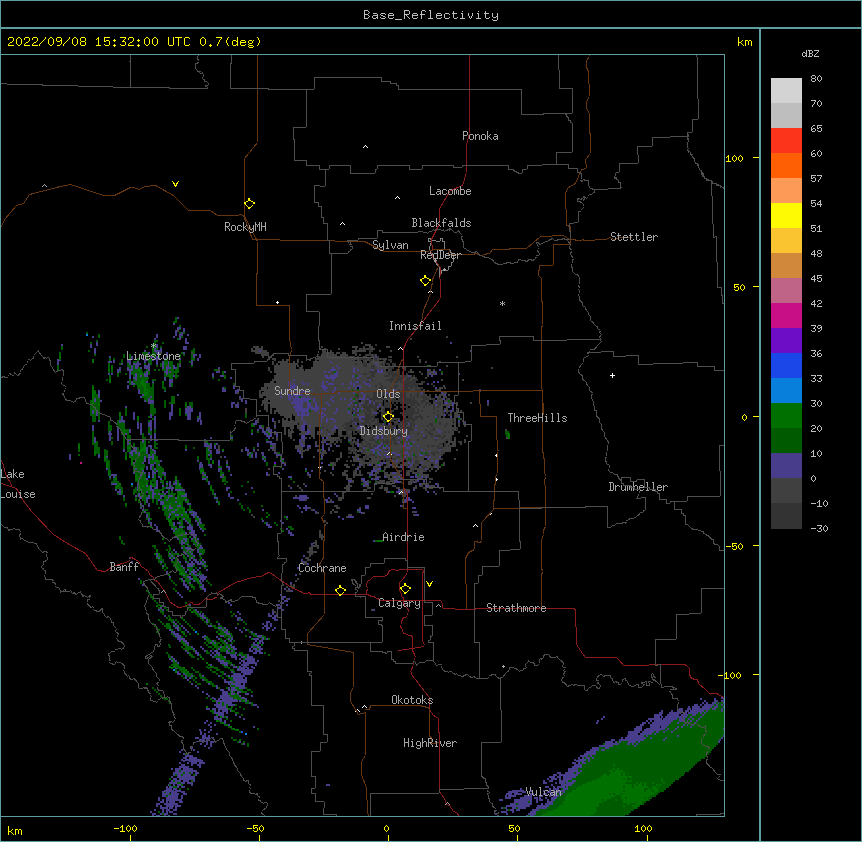The height and width of the screenshot is (842, 862).
Task: Click the dBZ legend heading
Action: (x=810, y=53)
